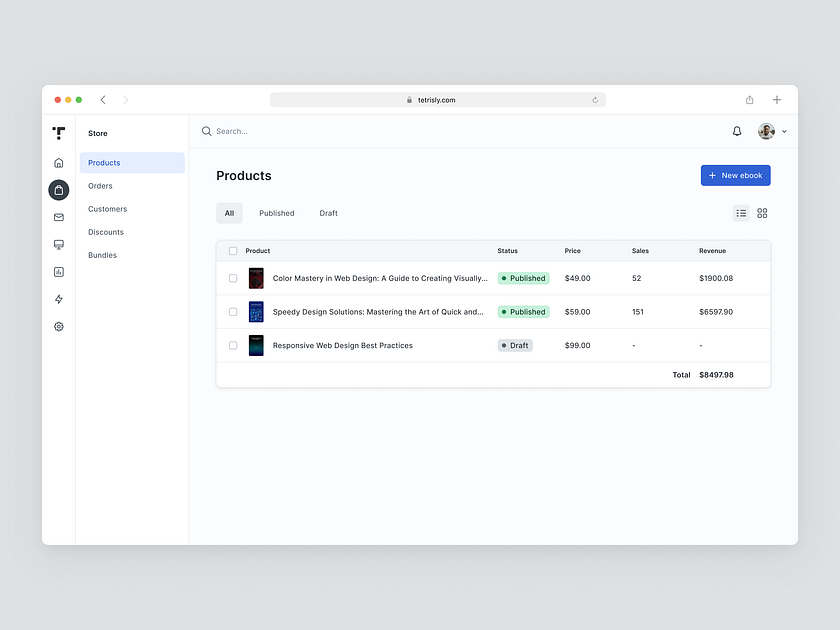Open the Discounts section
This screenshot has width=840, height=630.
104,231
